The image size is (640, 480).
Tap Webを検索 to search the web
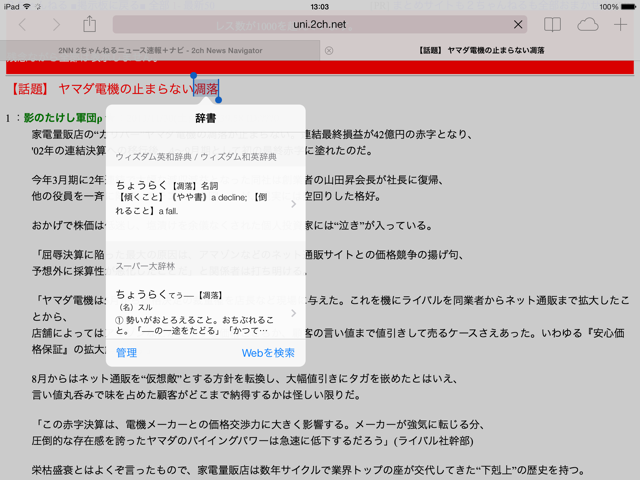point(268,353)
